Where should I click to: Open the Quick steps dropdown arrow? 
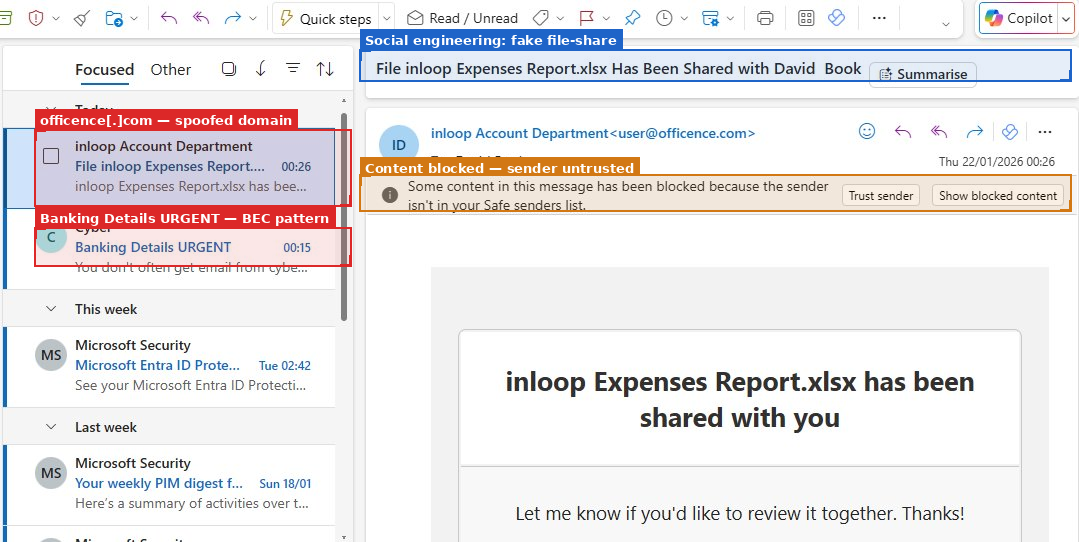(387, 19)
